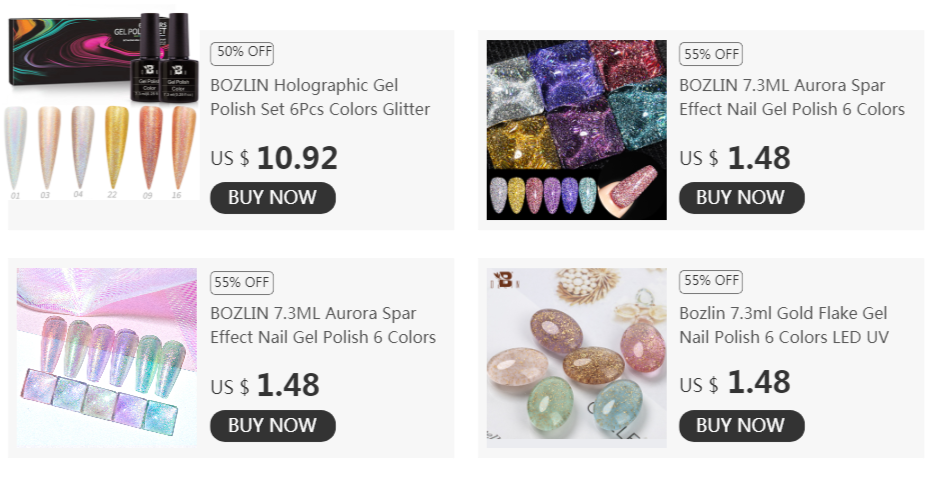Open the pastel nail tips Aurora Spar image
Image resolution: width=932 pixels, height=486 pixels.
[107, 358]
